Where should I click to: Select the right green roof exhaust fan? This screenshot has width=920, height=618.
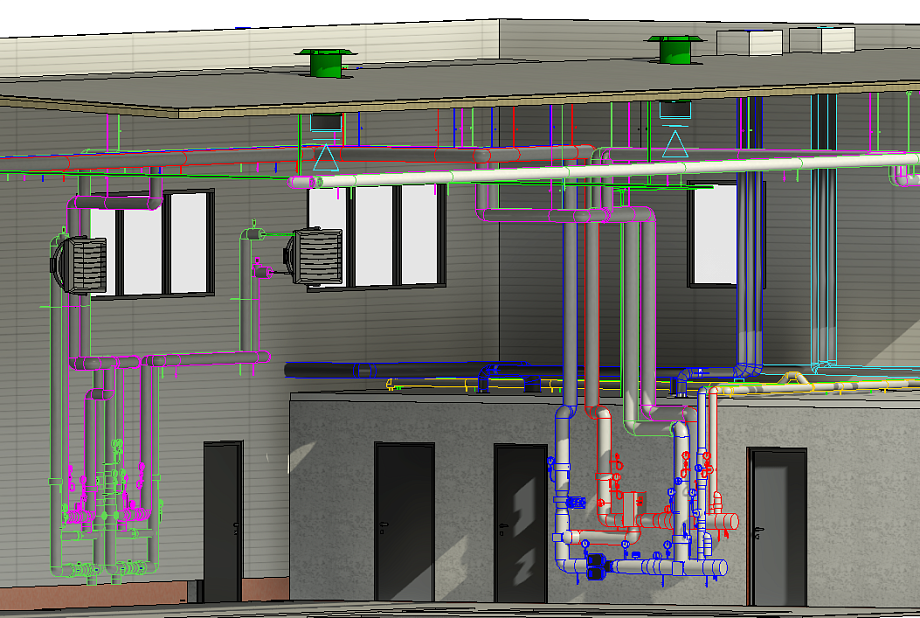(675, 50)
